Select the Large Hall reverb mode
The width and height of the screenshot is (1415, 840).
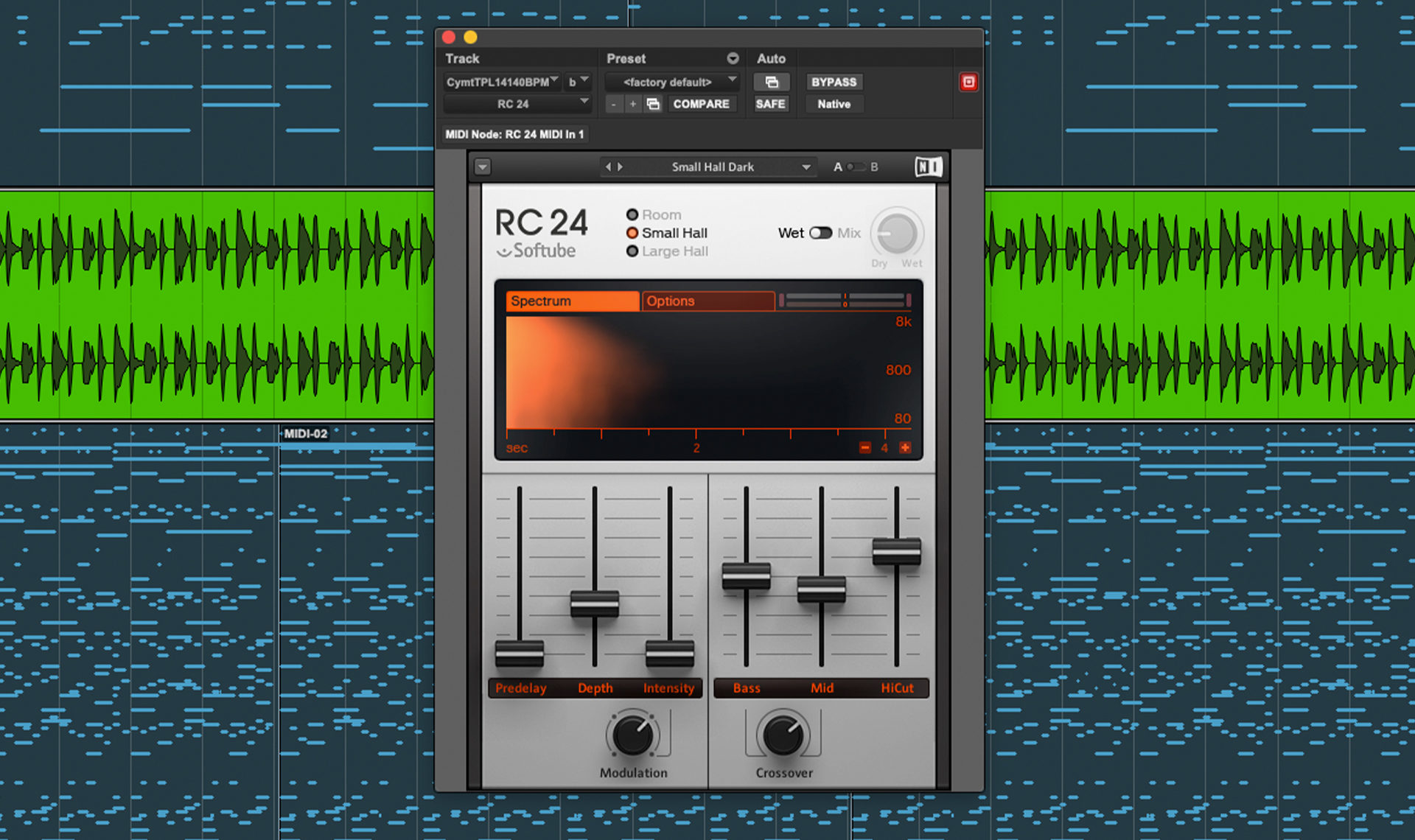[x=632, y=251]
